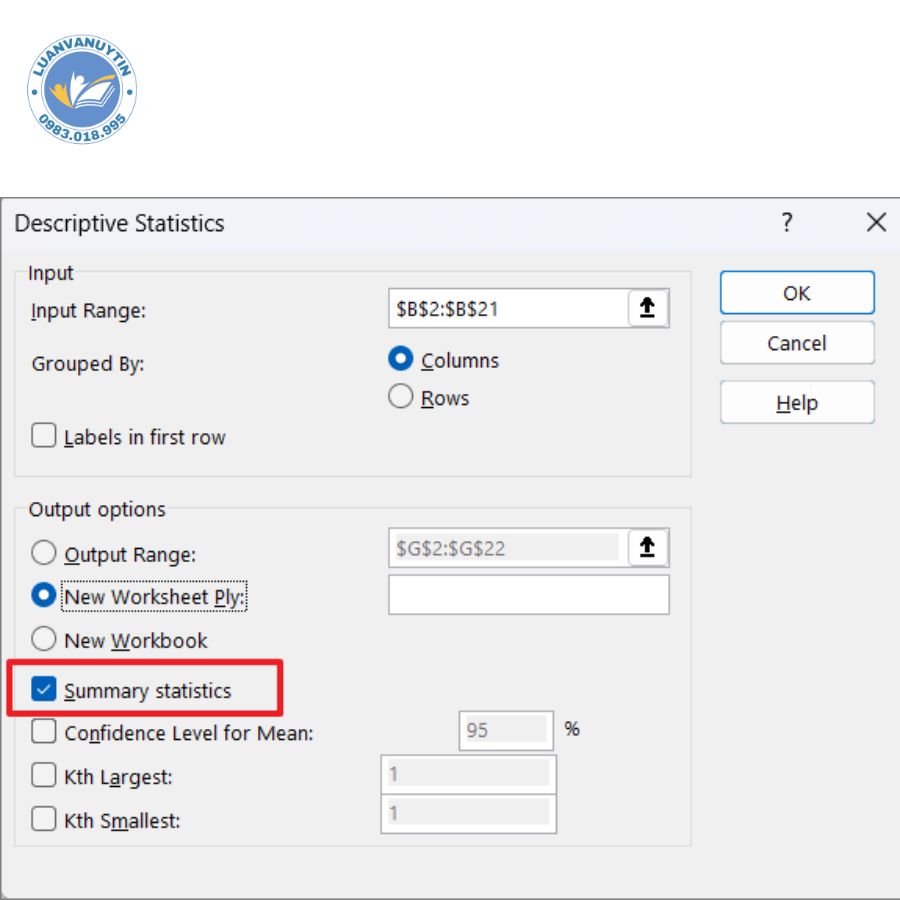Close the Descriptive Statistics dialog
This screenshot has height=900, width=900.
tap(876, 222)
